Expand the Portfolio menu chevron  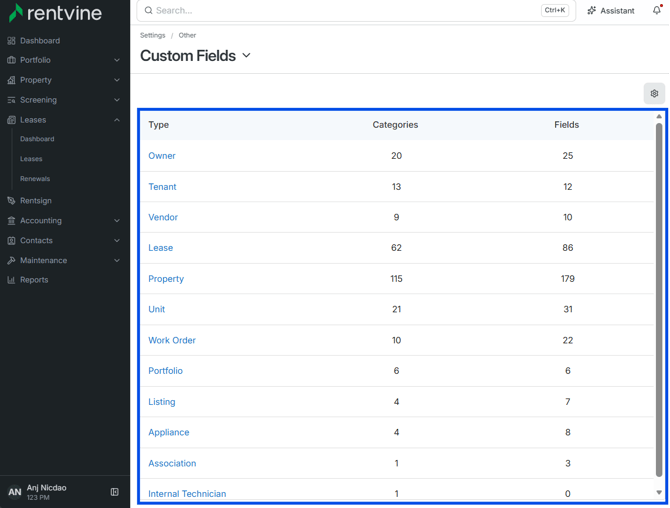click(x=117, y=60)
